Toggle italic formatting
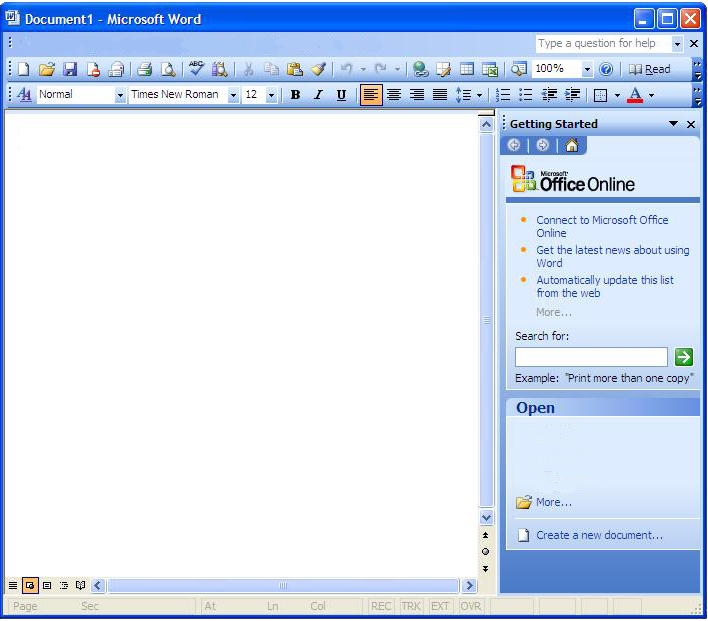This screenshot has width=708, height=621. coord(318,95)
